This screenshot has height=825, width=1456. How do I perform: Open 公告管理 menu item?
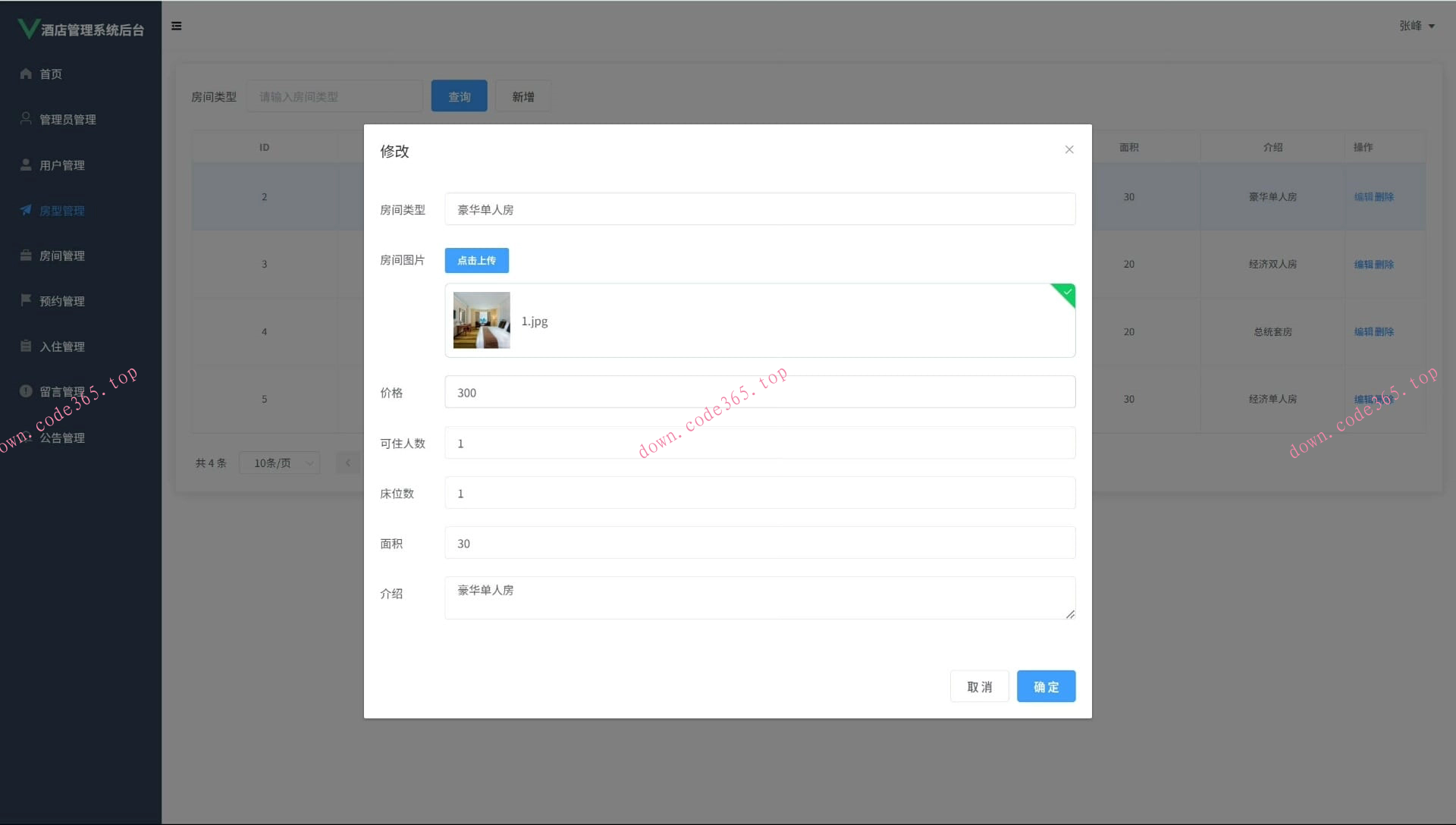(62, 438)
